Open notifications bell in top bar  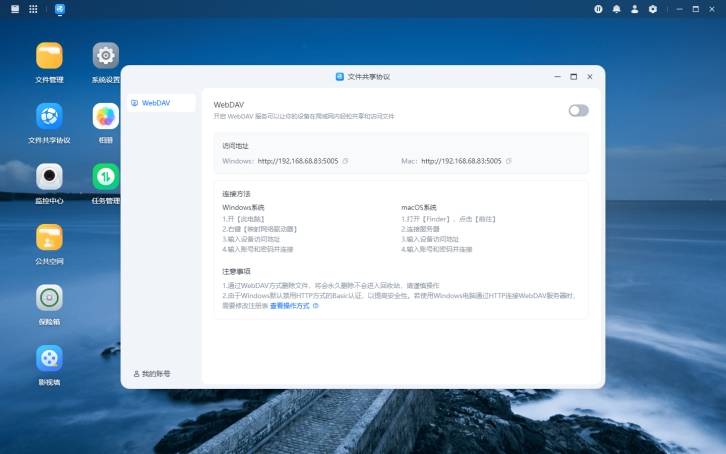click(617, 8)
